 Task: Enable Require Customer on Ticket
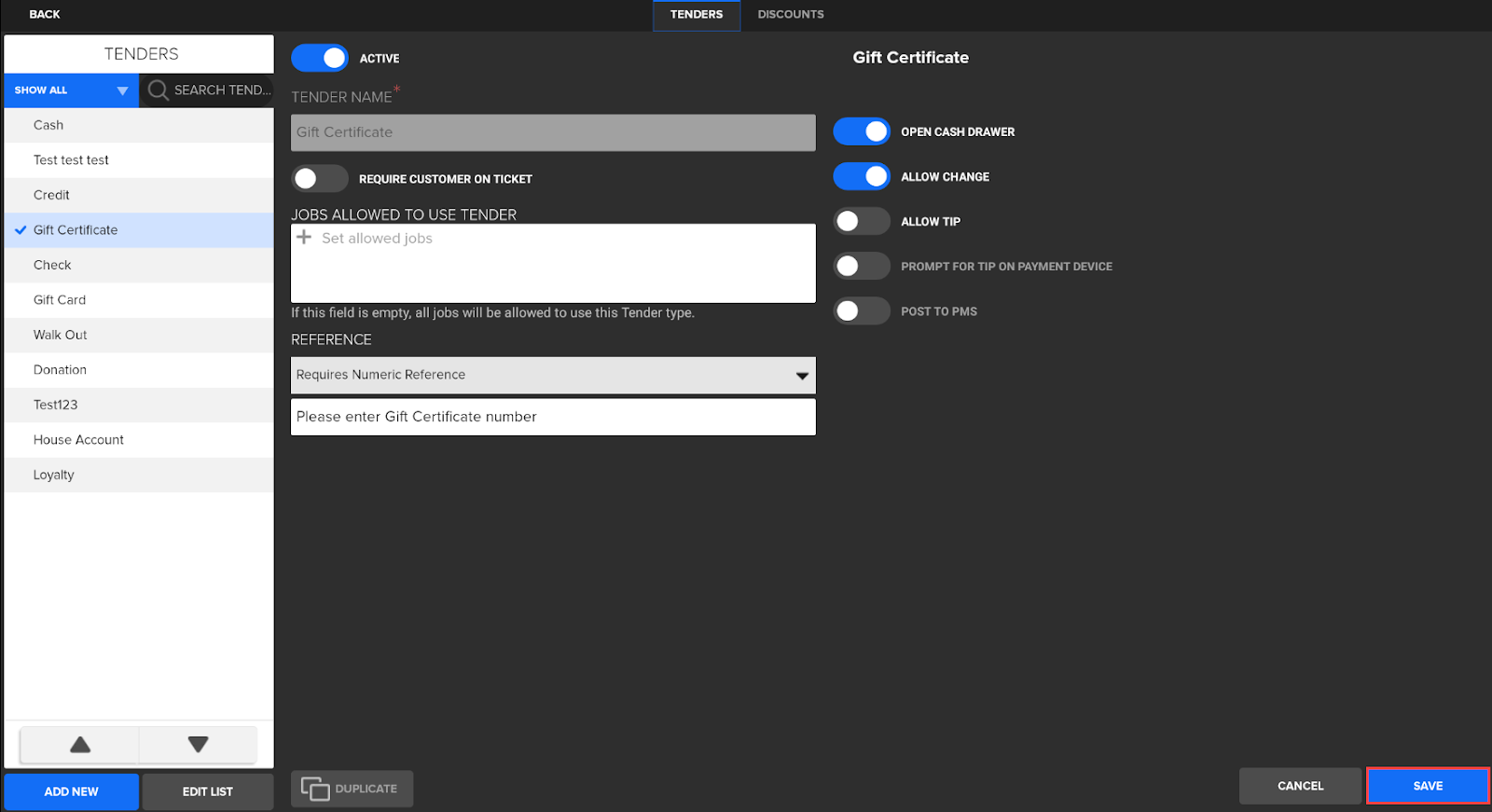pos(320,178)
